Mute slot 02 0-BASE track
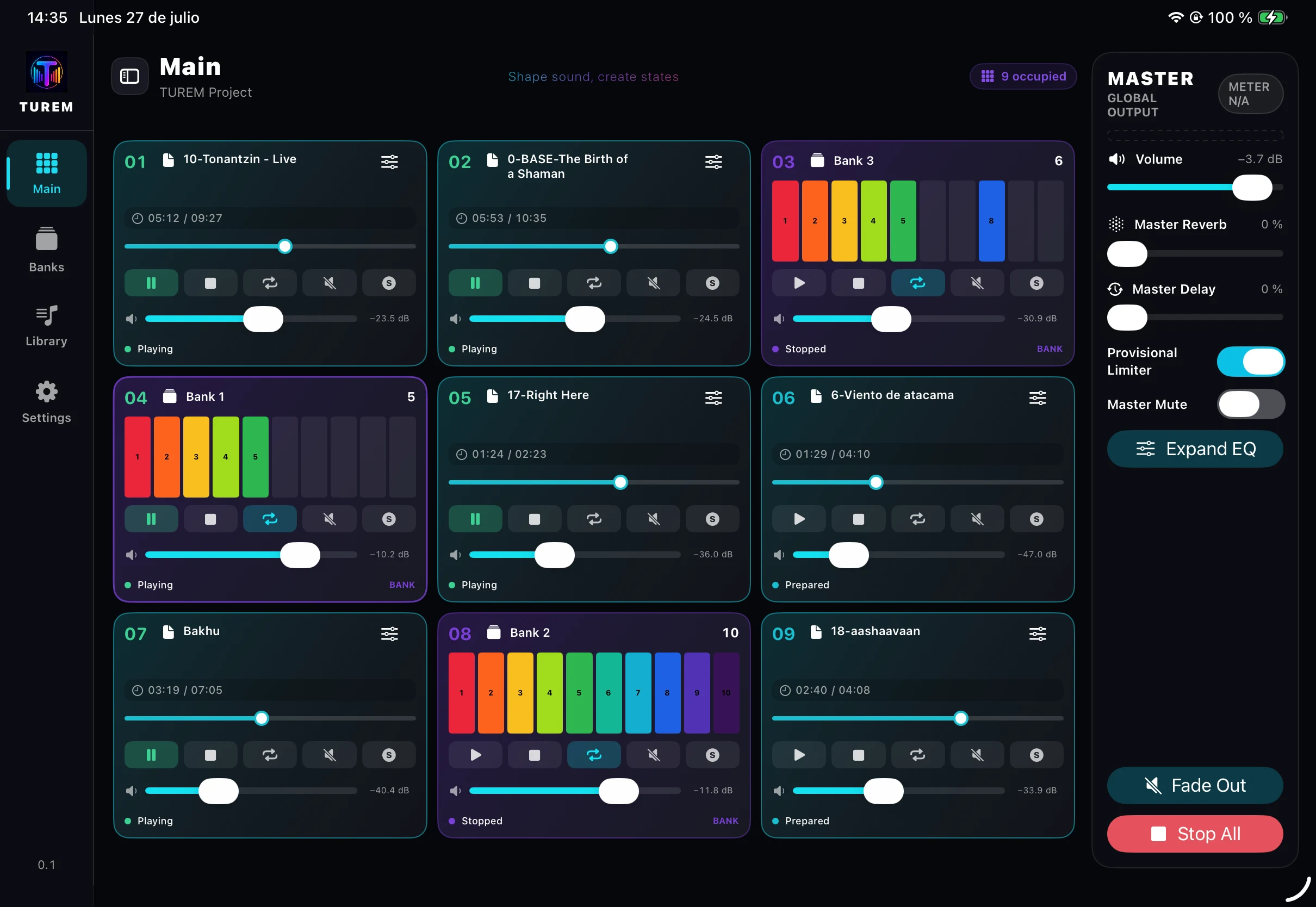The height and width of the screenshot is (907, 1316). (654, 283)
